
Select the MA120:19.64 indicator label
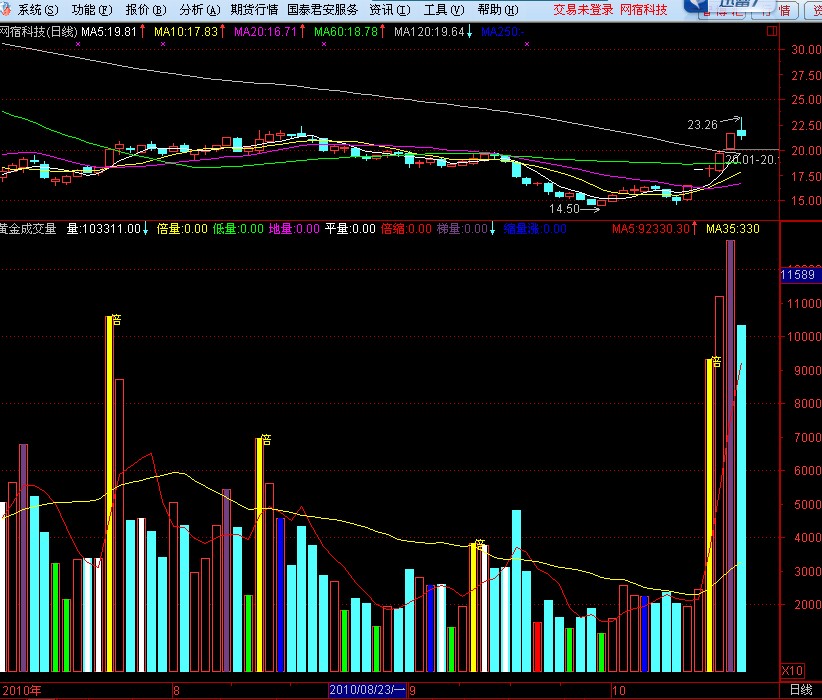[429, 32]
